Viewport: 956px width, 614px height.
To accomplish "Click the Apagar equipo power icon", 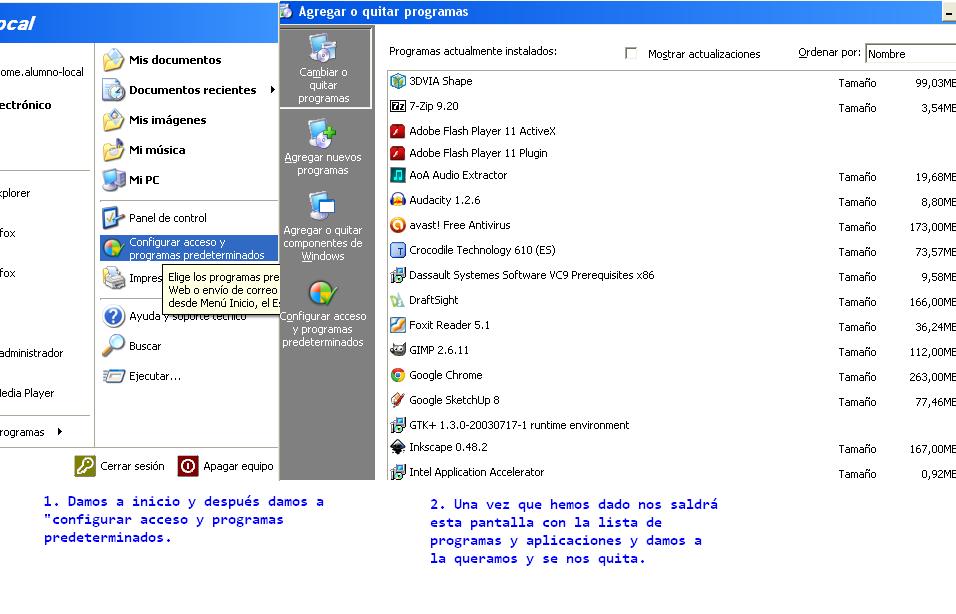I will (188, 466).
